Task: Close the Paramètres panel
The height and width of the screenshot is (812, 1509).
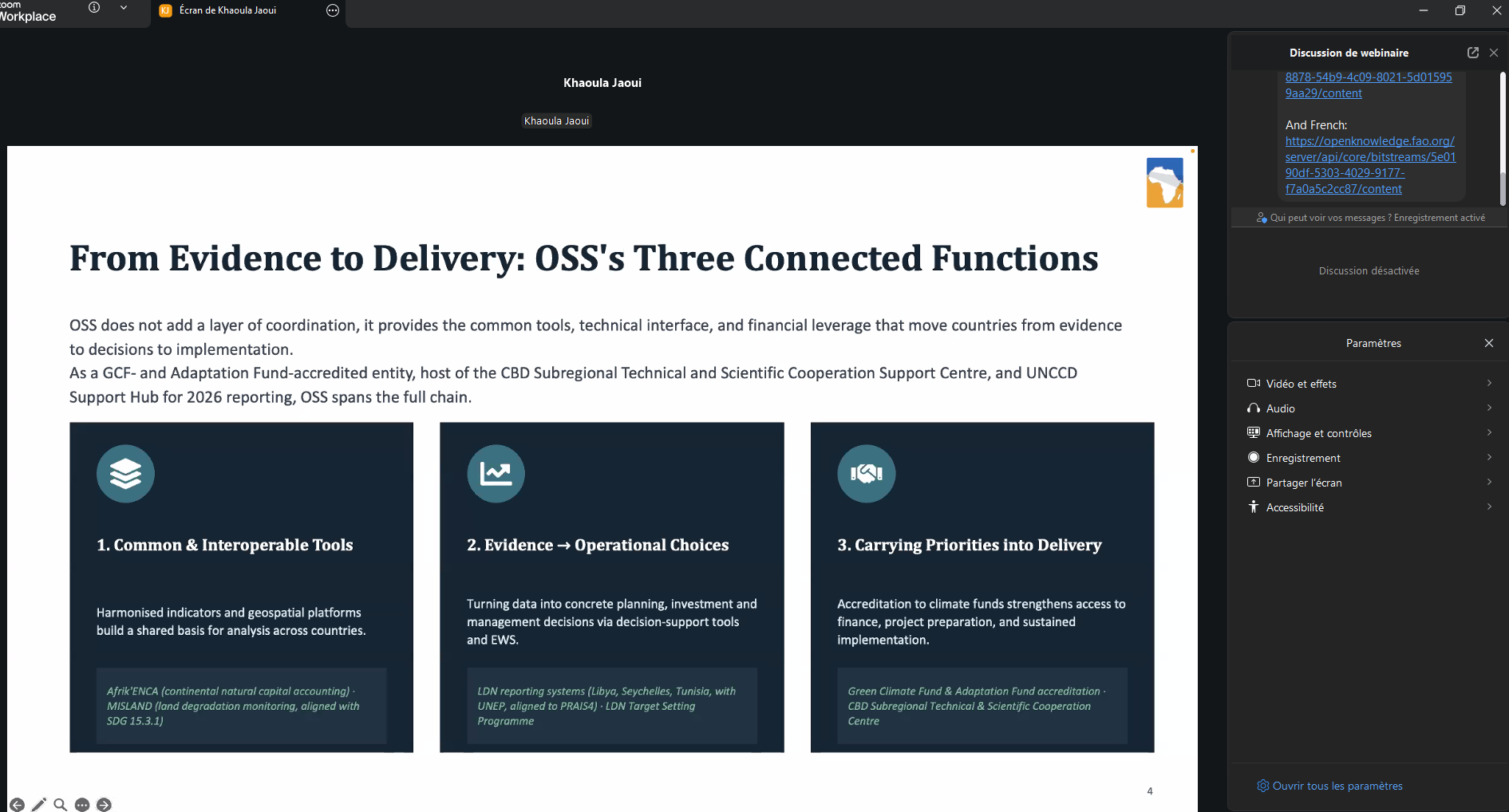Action: tap(1489, 343)
